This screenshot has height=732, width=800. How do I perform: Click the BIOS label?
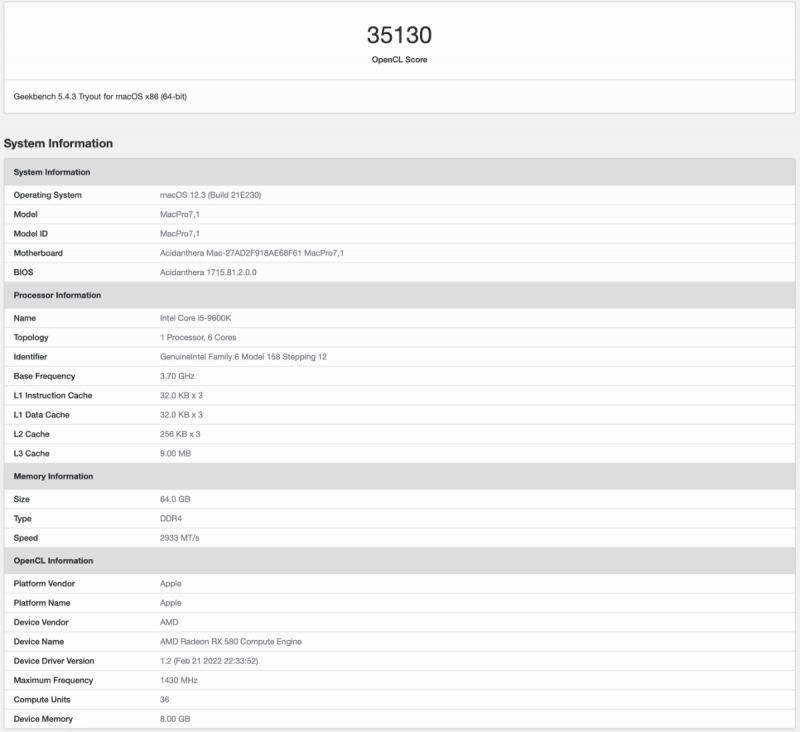[x=23, y=272]
